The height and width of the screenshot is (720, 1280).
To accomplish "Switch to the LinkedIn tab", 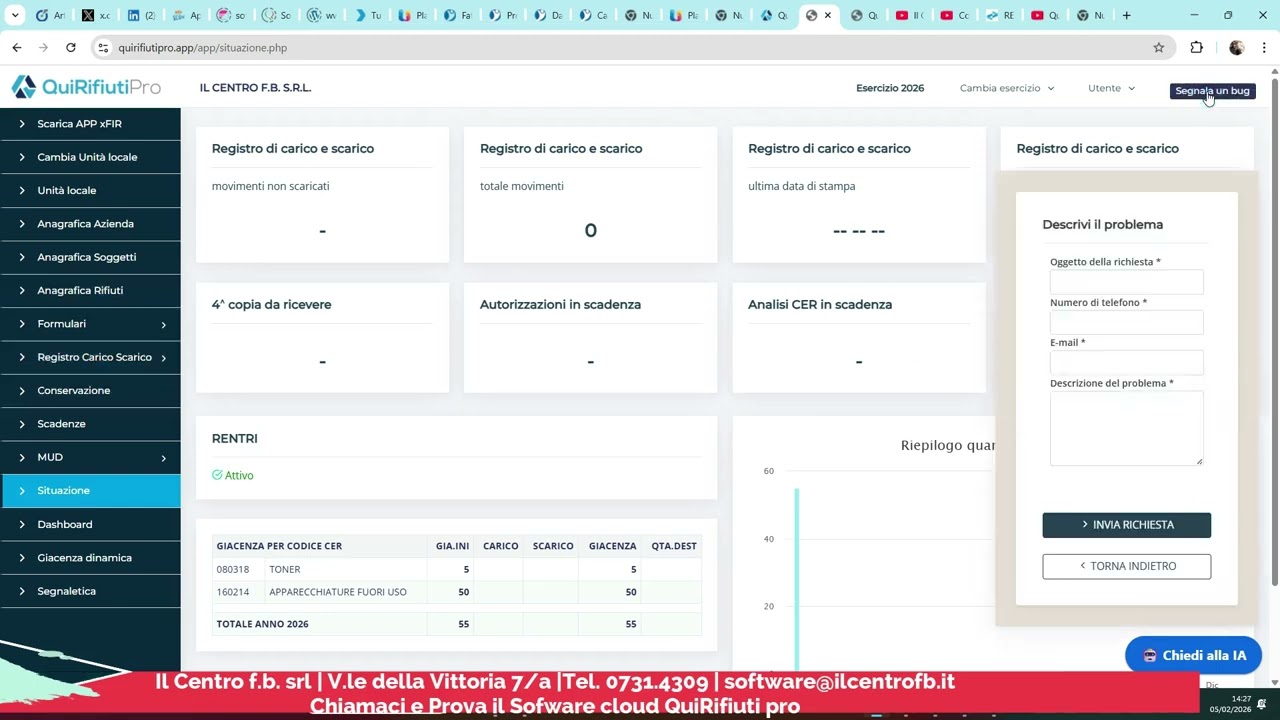I will click(142, 15).
